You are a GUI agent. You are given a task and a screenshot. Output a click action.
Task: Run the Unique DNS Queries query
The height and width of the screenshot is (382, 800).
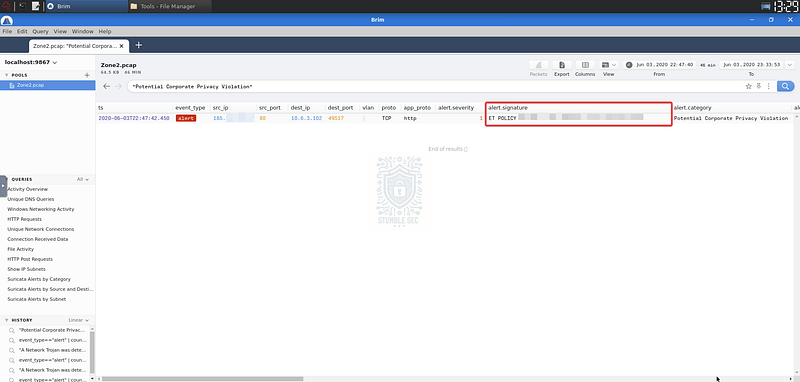[x=31, y=199]
